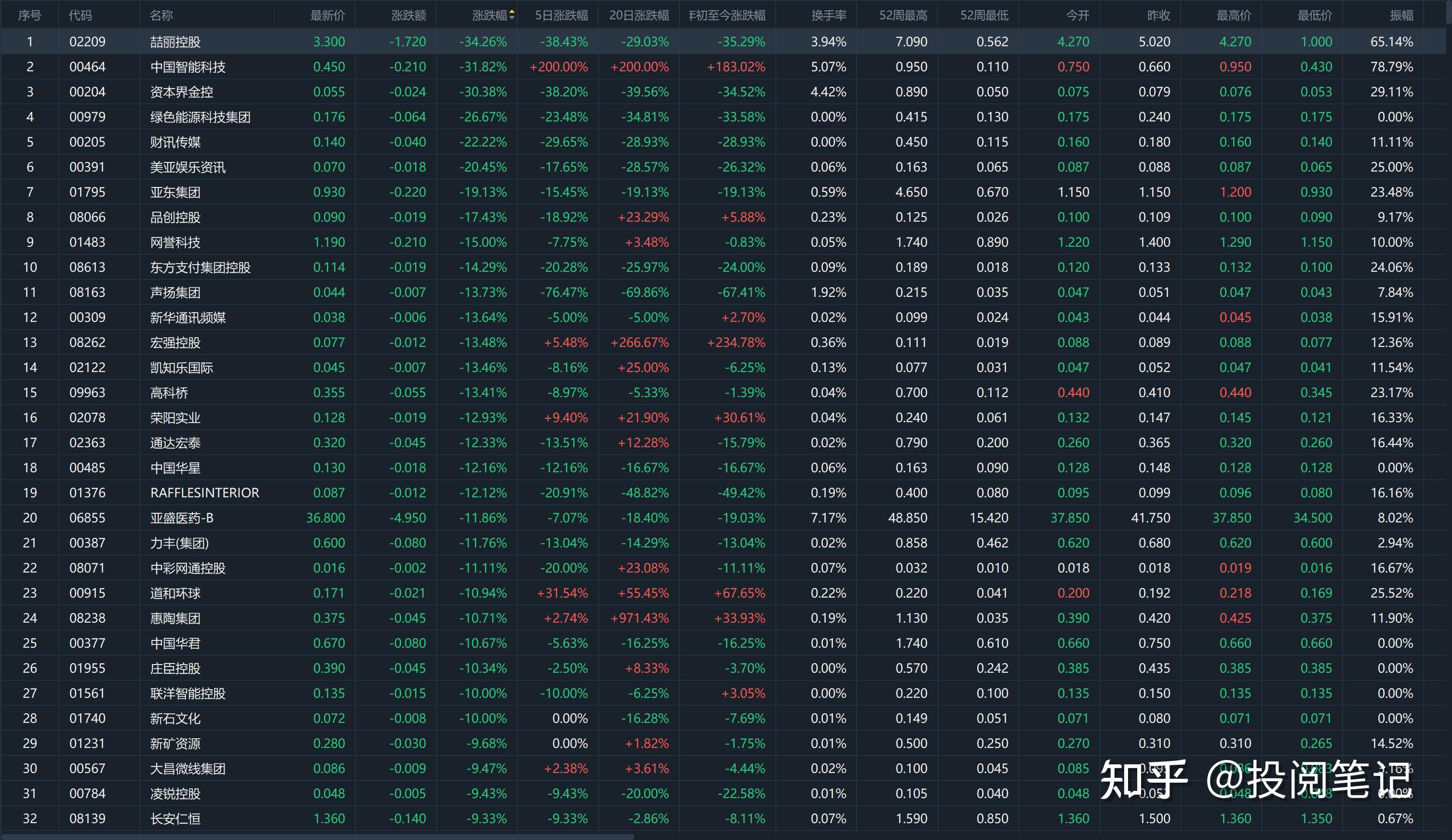Click the -76.47% five-day change value
The image size is (1452, 840).
[564, 292]
